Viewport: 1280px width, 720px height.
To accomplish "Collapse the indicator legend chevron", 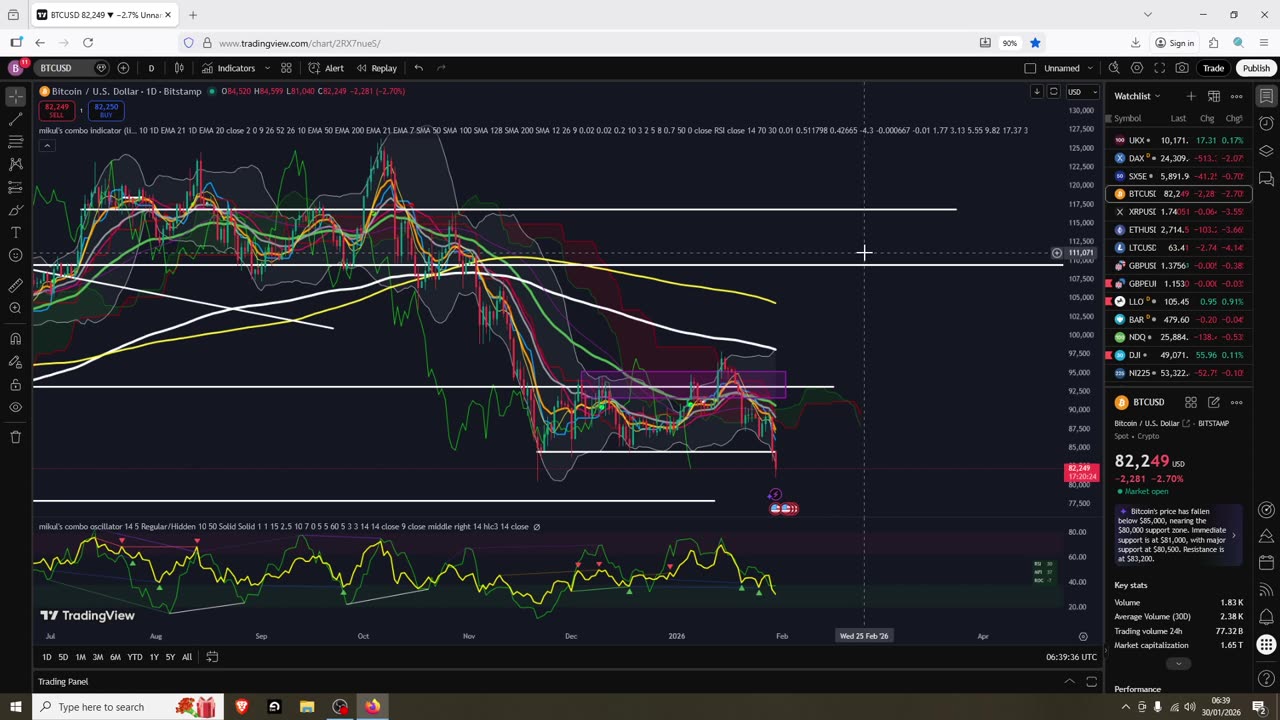I will pyautogui.click(x=46, y=145).
